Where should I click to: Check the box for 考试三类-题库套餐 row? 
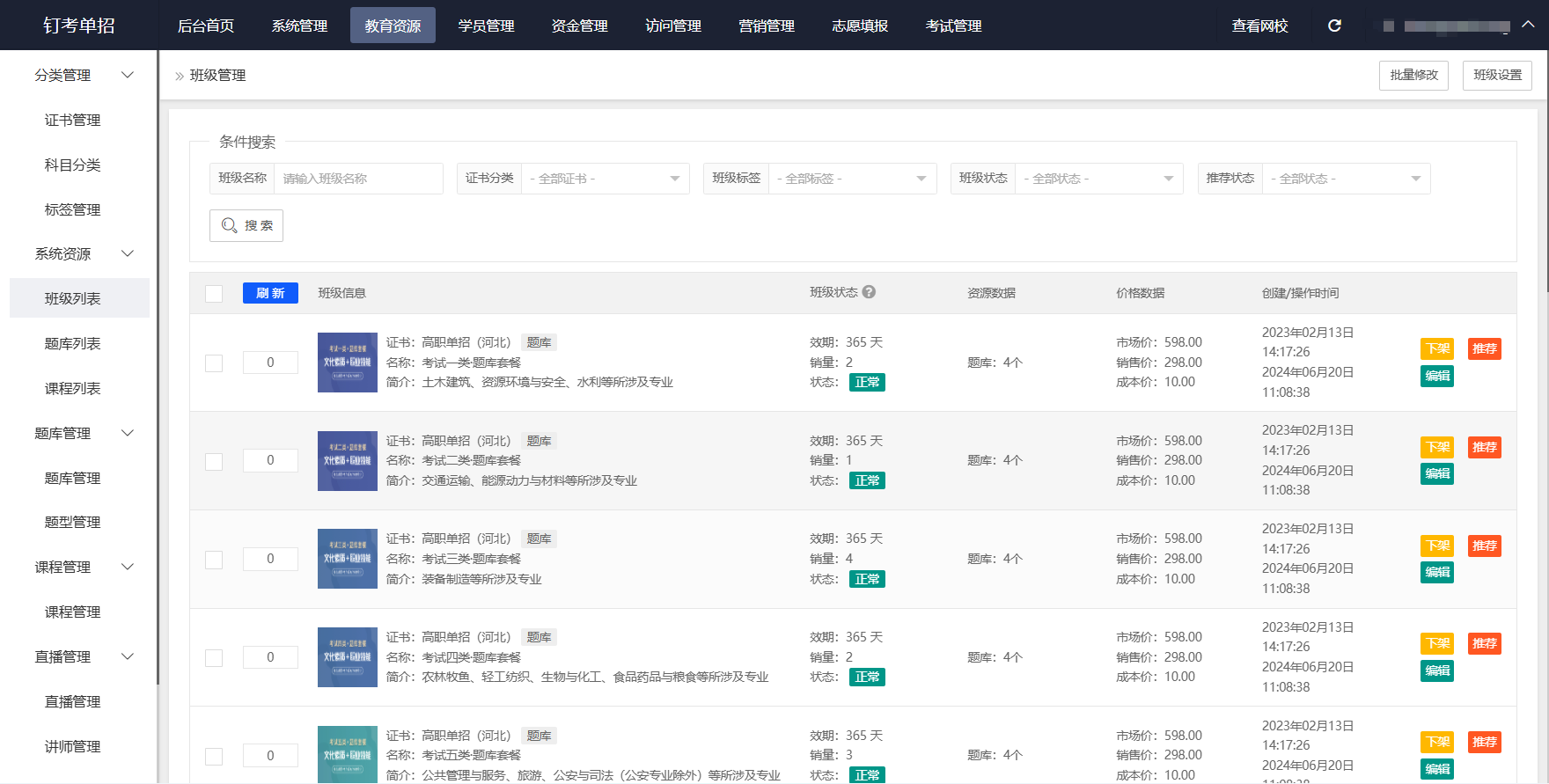coord(214,560)
